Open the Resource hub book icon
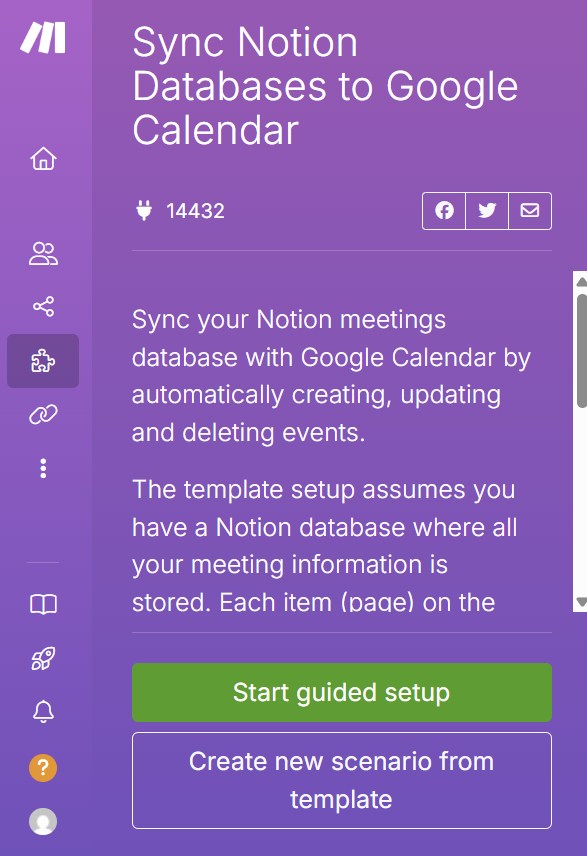The width and height of the screenshot is (587, 856). 43,604
